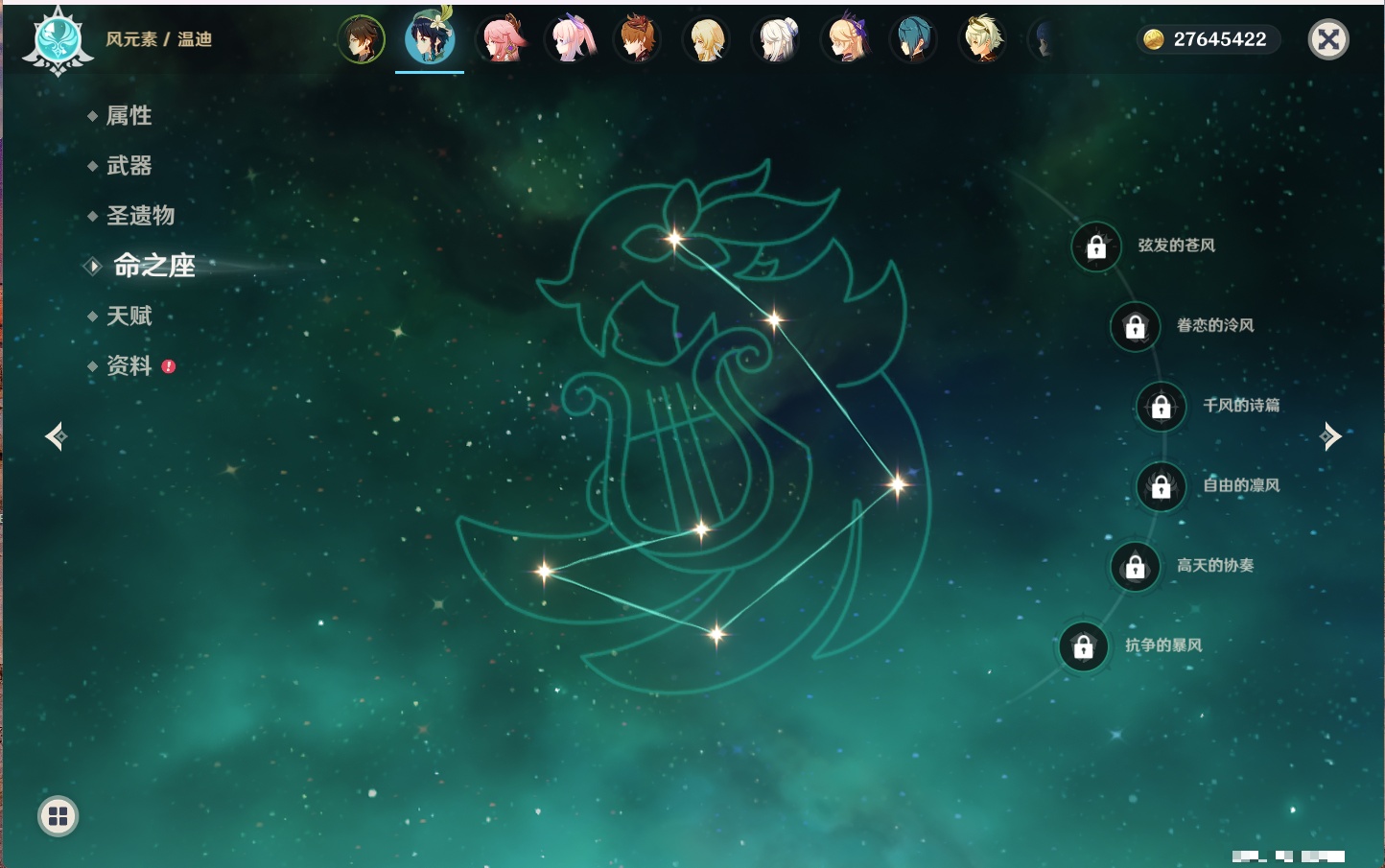Click the Mora coin icon

(1153, 39)
